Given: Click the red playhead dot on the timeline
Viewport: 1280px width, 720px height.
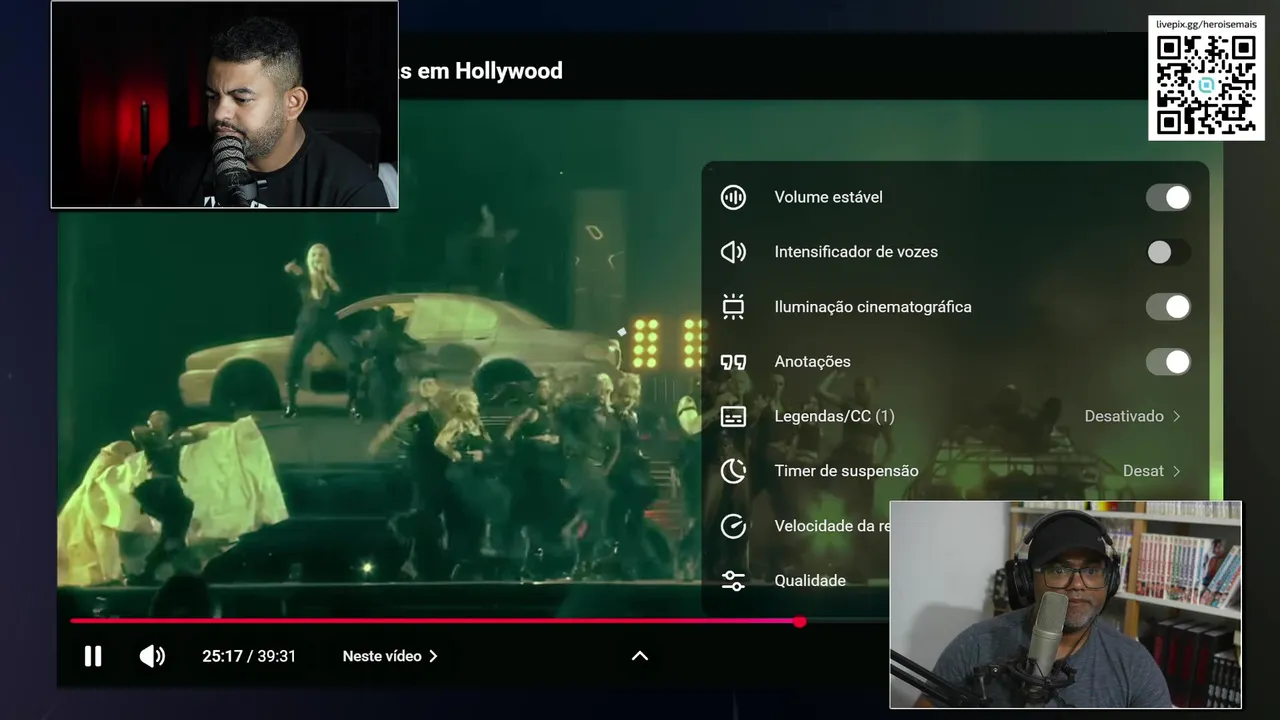Looking at the screenshot, I should 800,621.
